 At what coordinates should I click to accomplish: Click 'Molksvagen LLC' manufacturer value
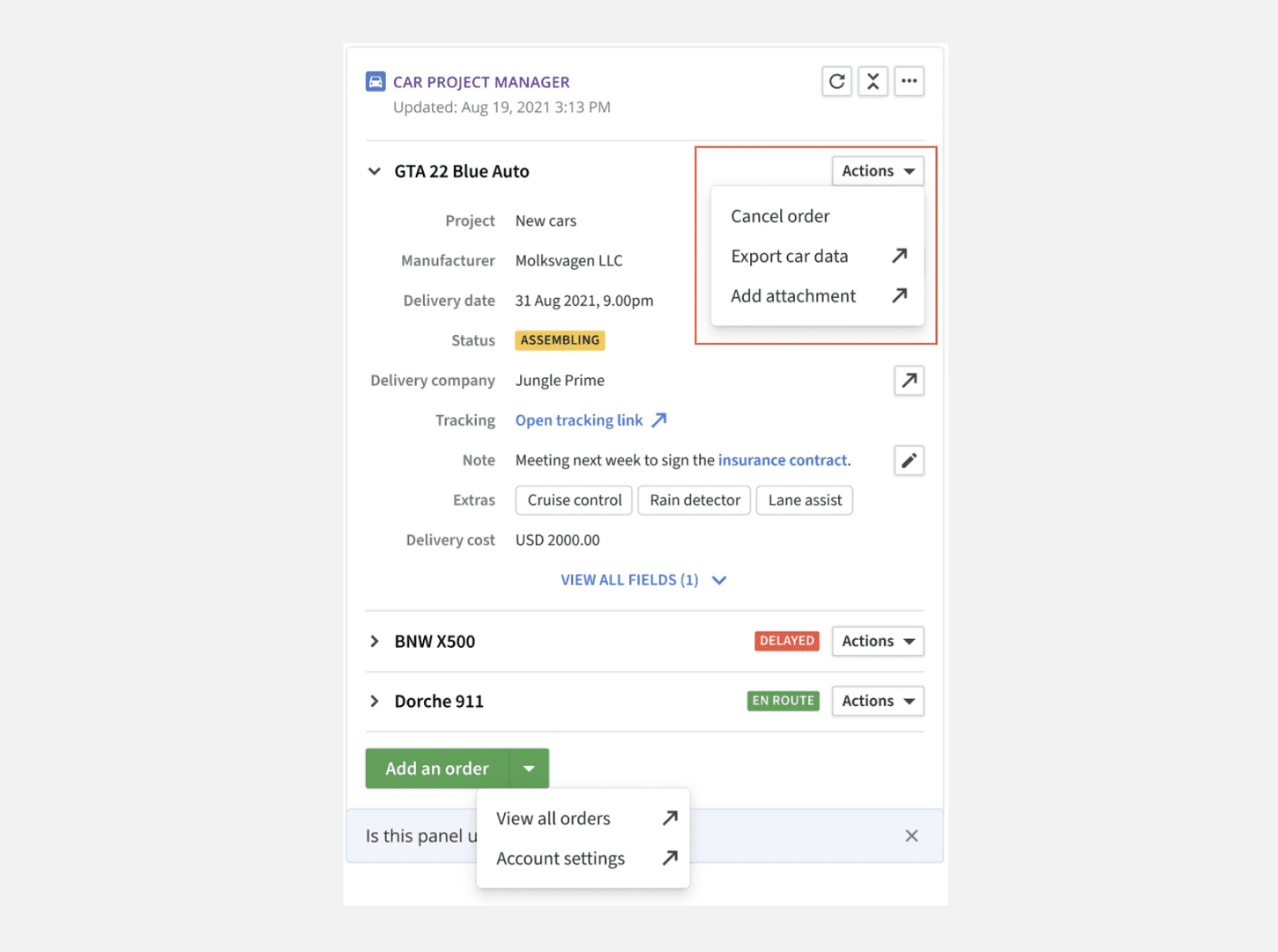click(568, 261)
